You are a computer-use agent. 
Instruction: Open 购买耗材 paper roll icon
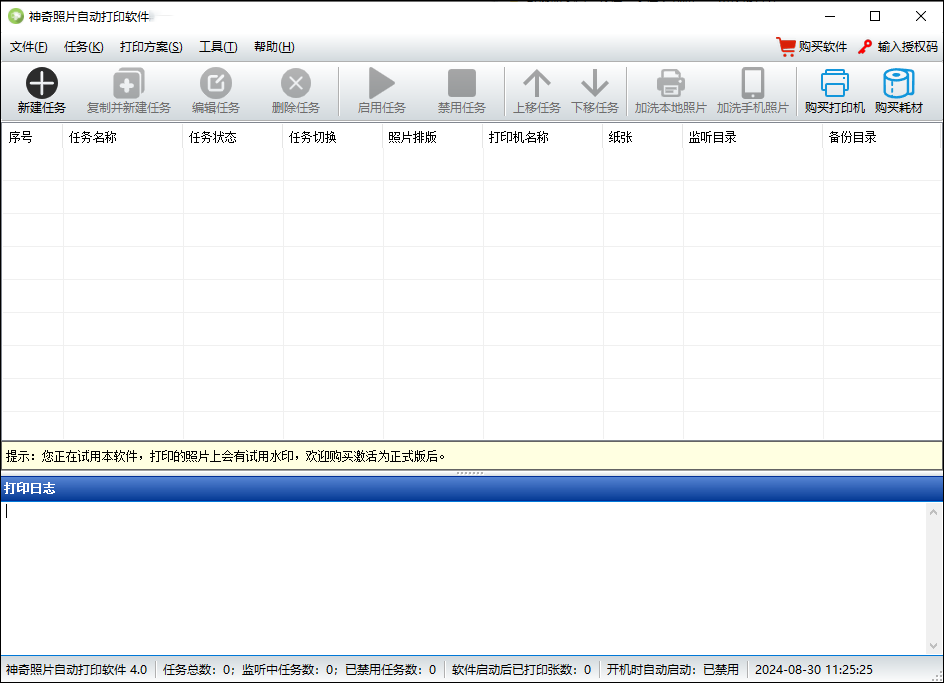(x=898, y=83)
